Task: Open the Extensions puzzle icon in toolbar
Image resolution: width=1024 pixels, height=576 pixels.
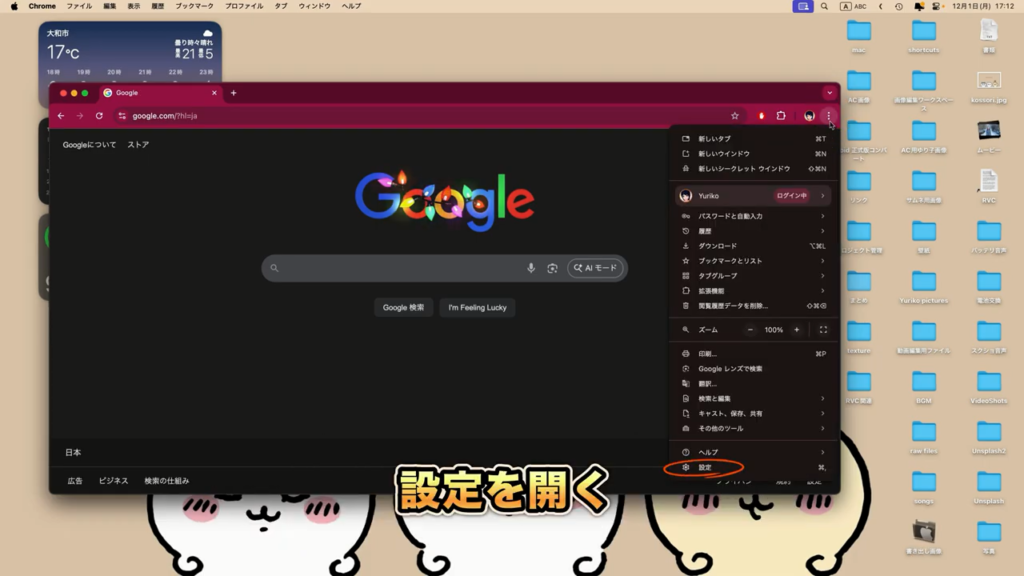Action: (781, 116)
